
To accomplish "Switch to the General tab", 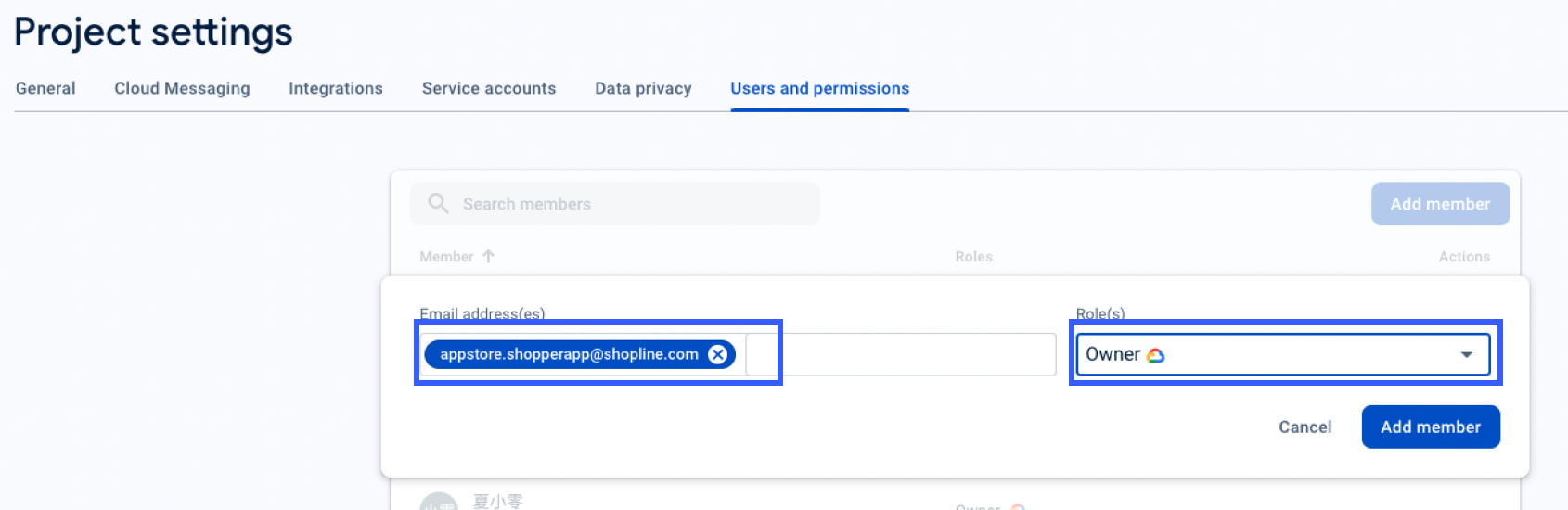I will pos(45,88).
